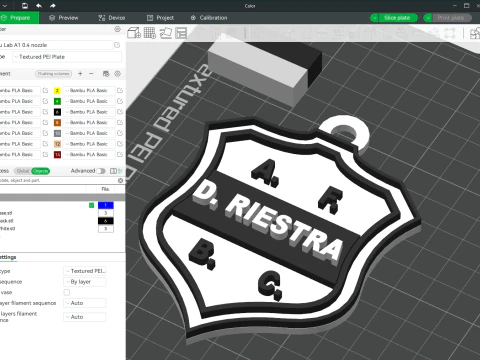Screen dimensions: 480x360
Task: Open the Project tab
Action: click(x=160, y=18)
